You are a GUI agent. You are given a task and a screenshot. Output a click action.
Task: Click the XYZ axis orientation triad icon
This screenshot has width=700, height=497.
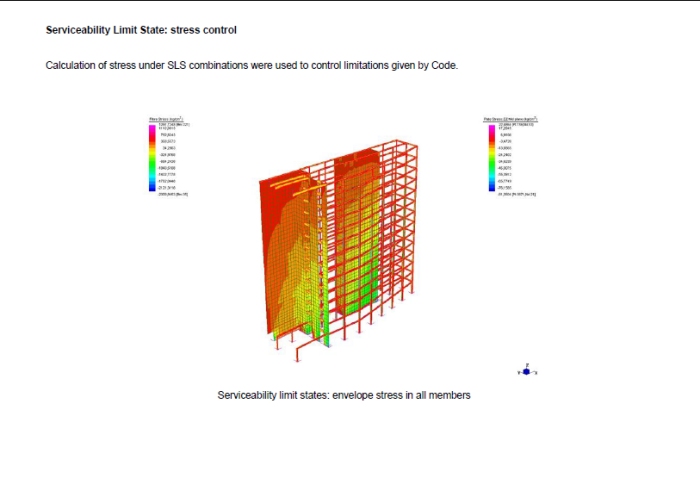[527, 370]
